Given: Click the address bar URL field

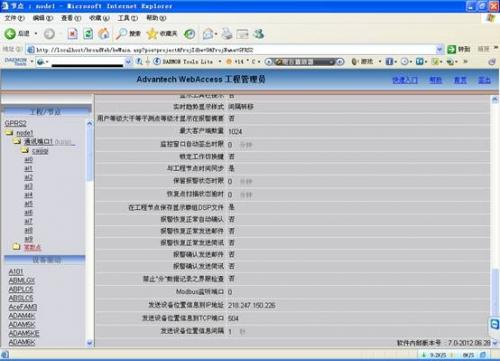Looking at the screenshot, I should pyautogui.click(x=232, y=50).
